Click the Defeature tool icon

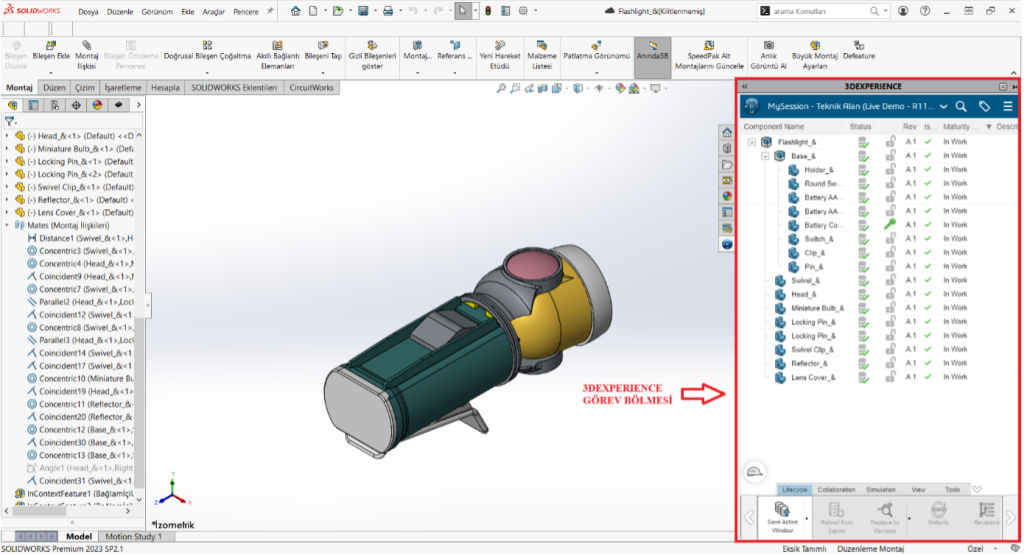858,45
